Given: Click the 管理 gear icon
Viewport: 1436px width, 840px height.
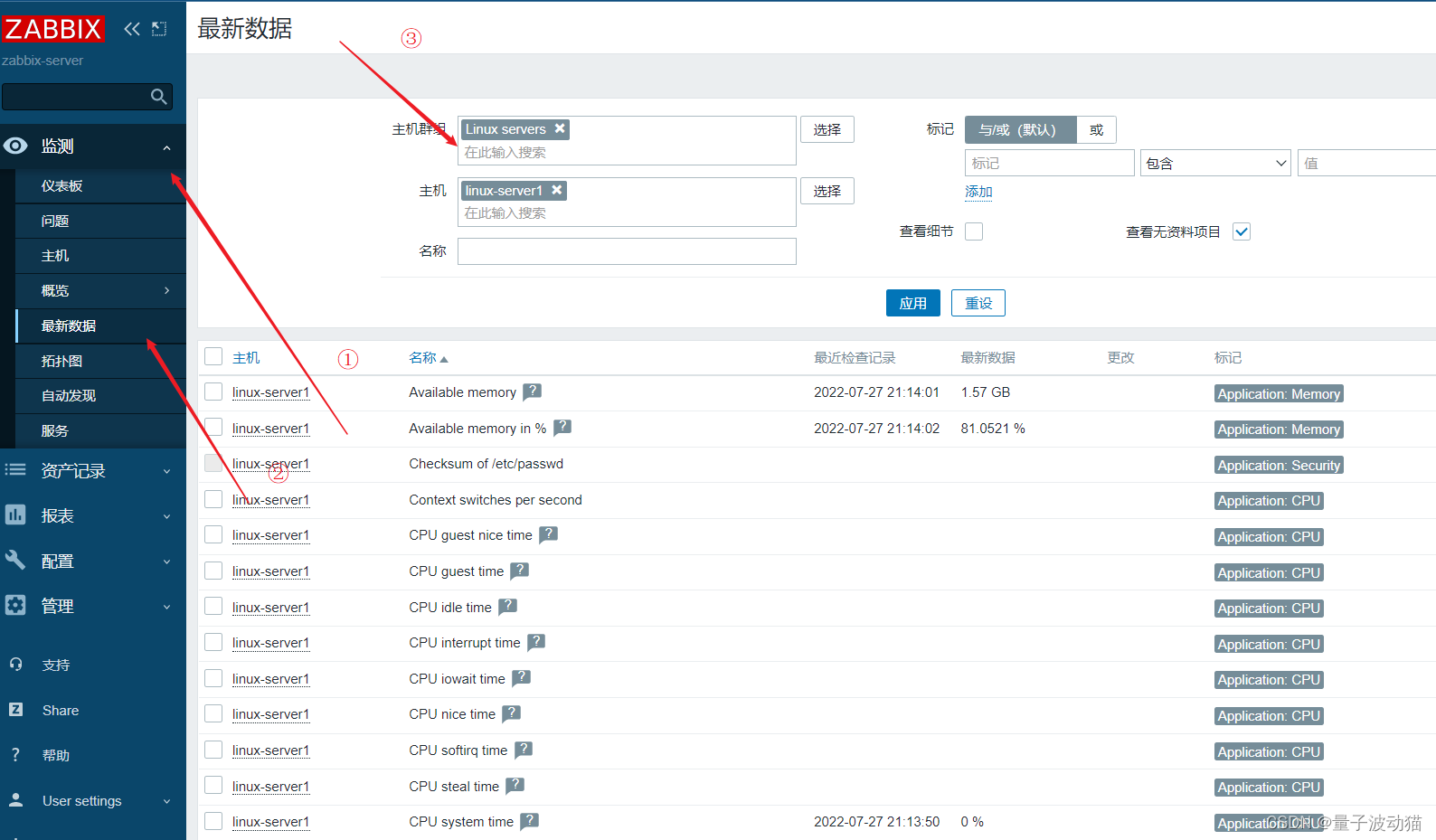Looking at the screenshot, I should tap(15, 605).
